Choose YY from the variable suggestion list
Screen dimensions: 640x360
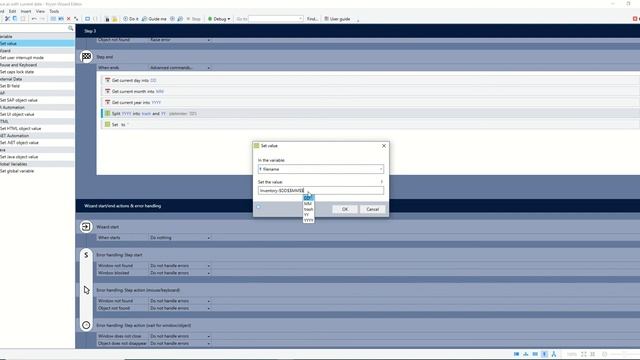[x=308, y=215]
